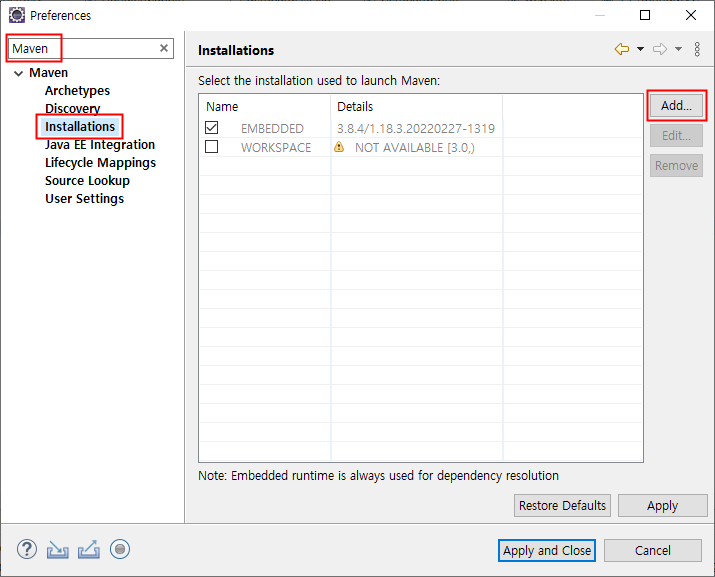Select Maven in the preferences tree
Screen dimensions: 715x577
48,73
